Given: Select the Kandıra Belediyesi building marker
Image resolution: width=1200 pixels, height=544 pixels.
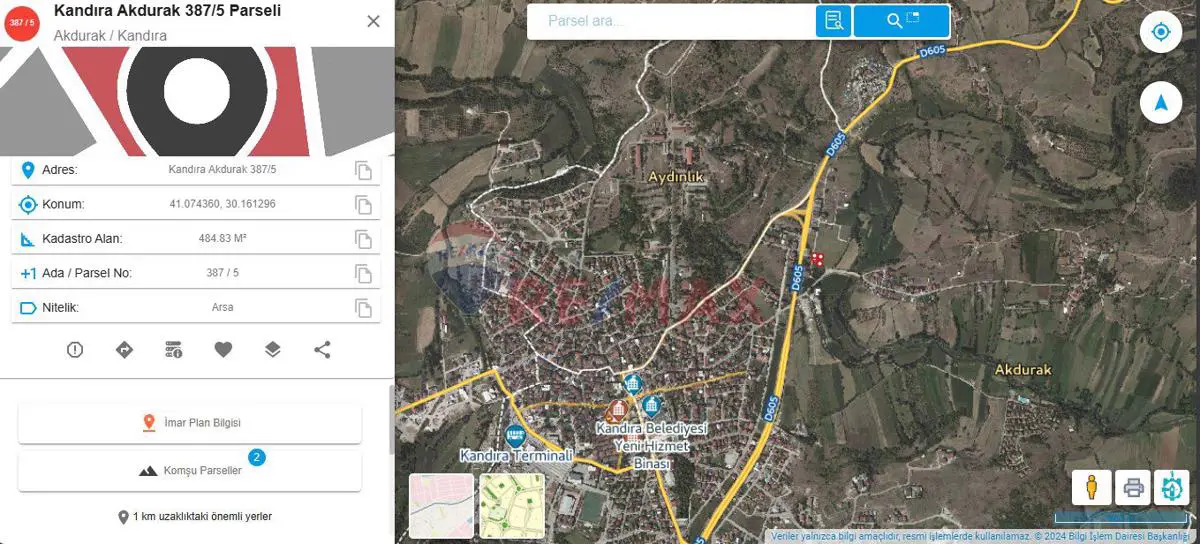Looking at the screenshot, I should point(652,405).
